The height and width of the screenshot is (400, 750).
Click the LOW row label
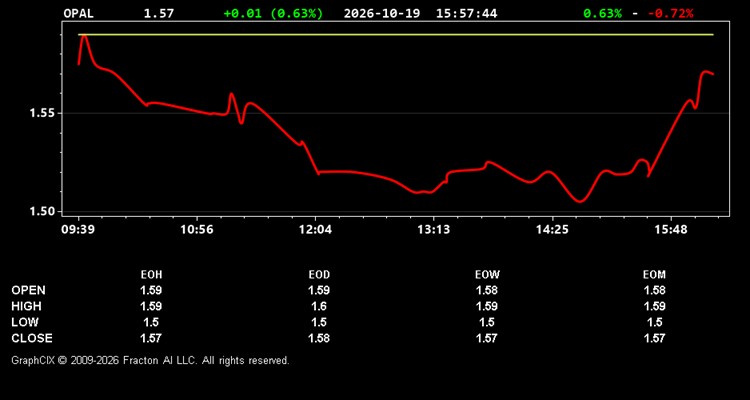point(25,322)
